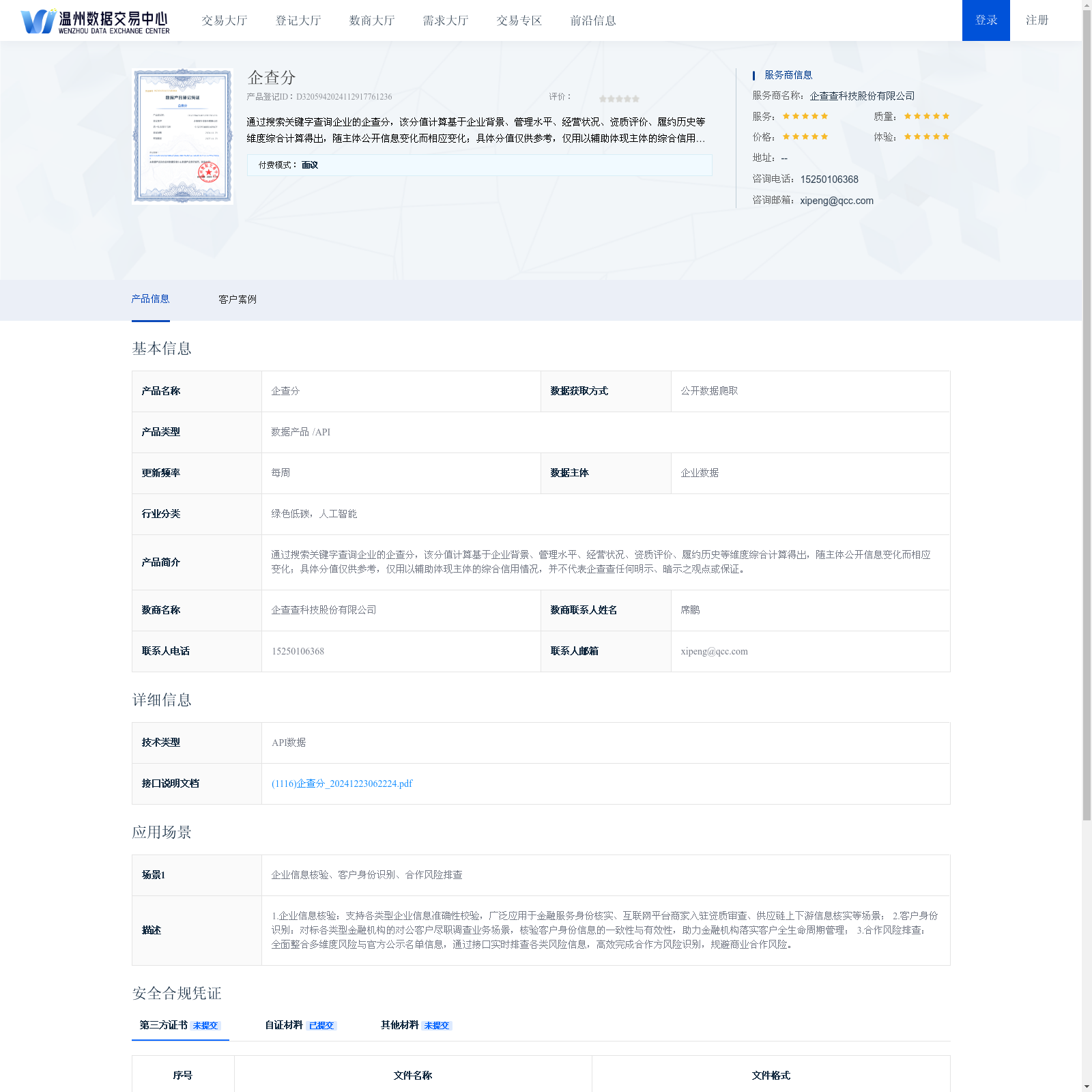Click the 序号 column header

(183, 1075)
